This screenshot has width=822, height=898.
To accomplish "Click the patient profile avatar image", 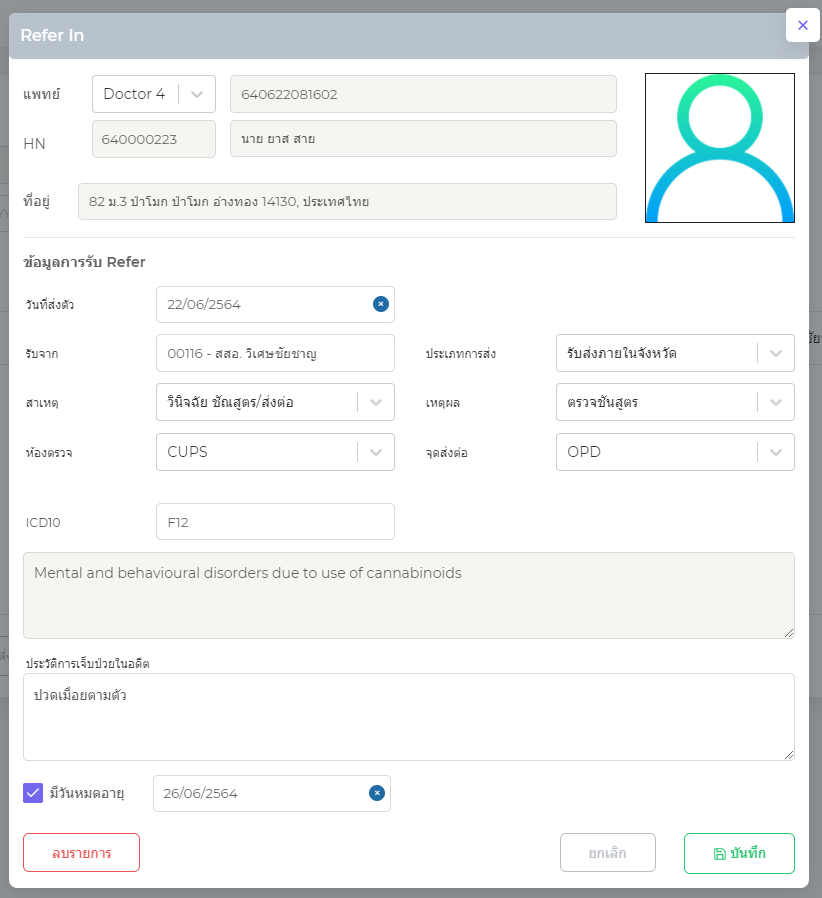I will (x=719, y=148).
